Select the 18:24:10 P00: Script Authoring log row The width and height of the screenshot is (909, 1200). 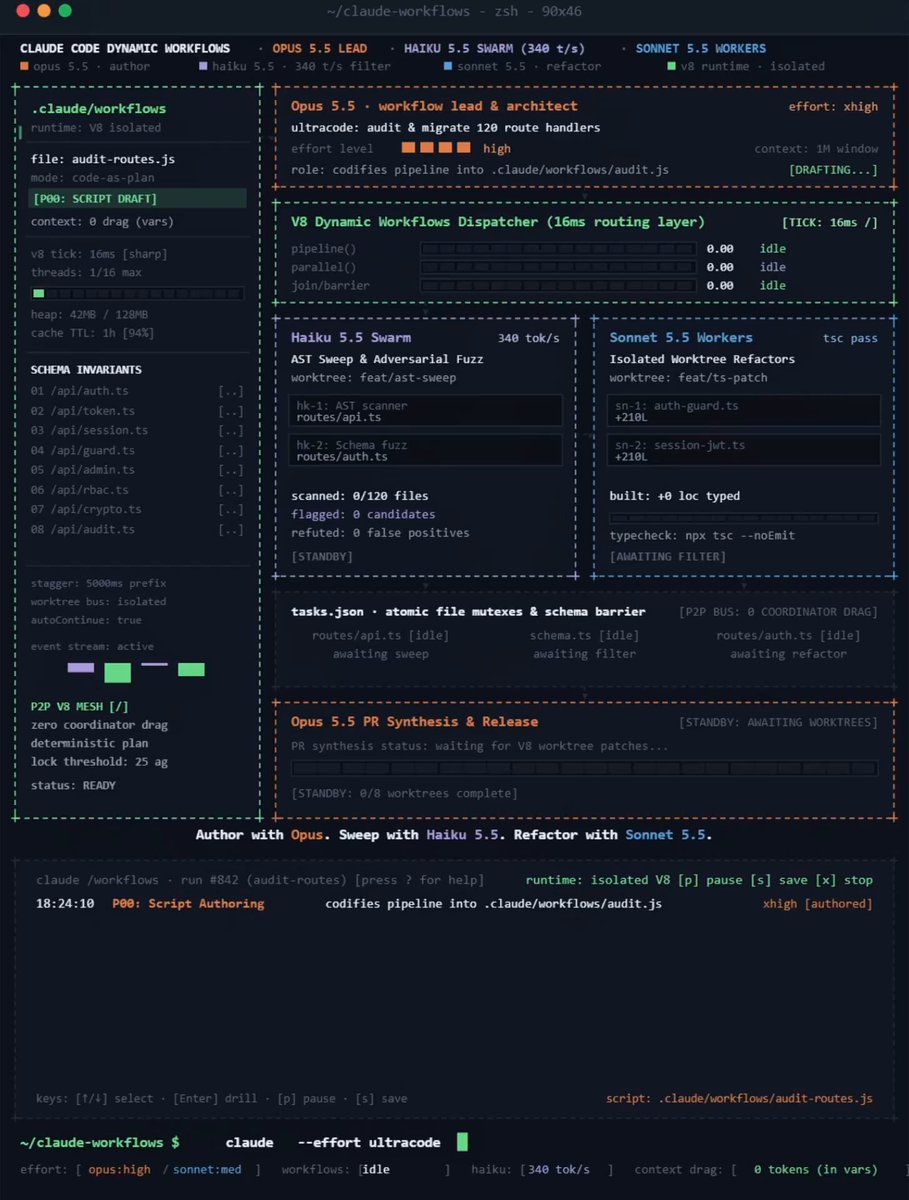(454, 904)
